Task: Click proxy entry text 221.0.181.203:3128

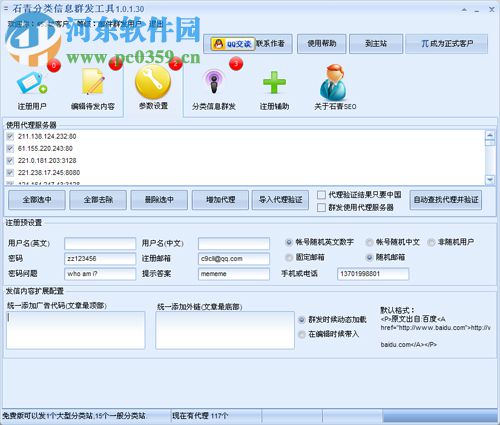Action: (x=47, y=161)
